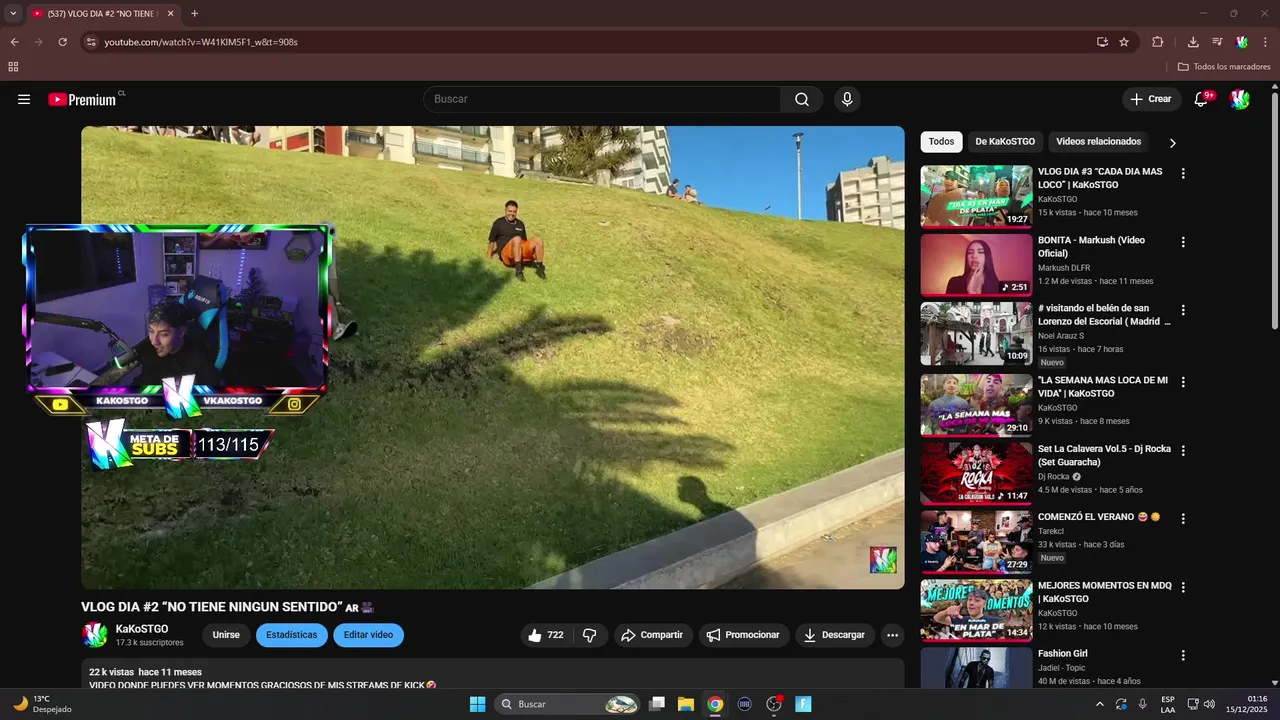
Task: Open Chrome profile avatar in toolbar
Action: pyautogui.click(x=1242, y=42)
